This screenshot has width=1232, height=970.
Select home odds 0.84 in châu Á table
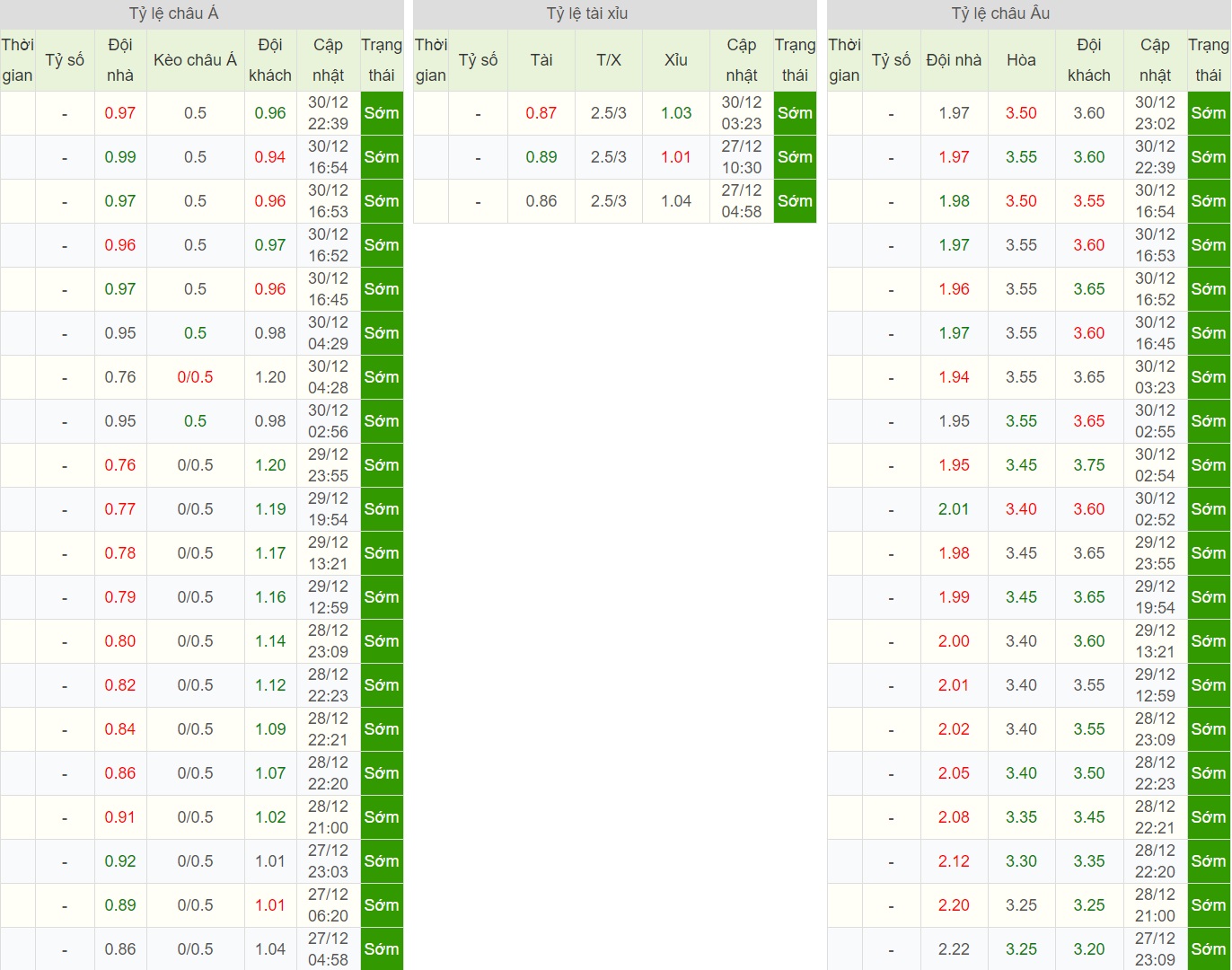click(120, 729)
